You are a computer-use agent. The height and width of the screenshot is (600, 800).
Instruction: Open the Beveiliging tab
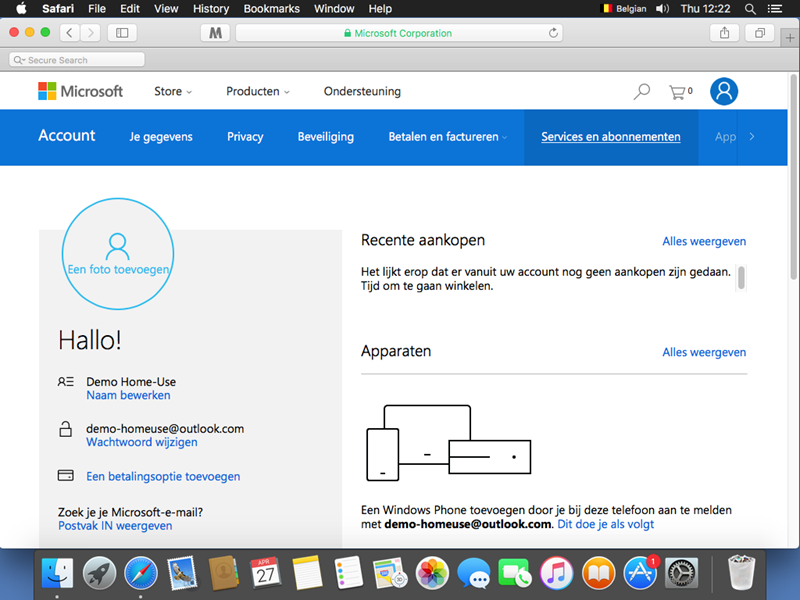point(326,137)
